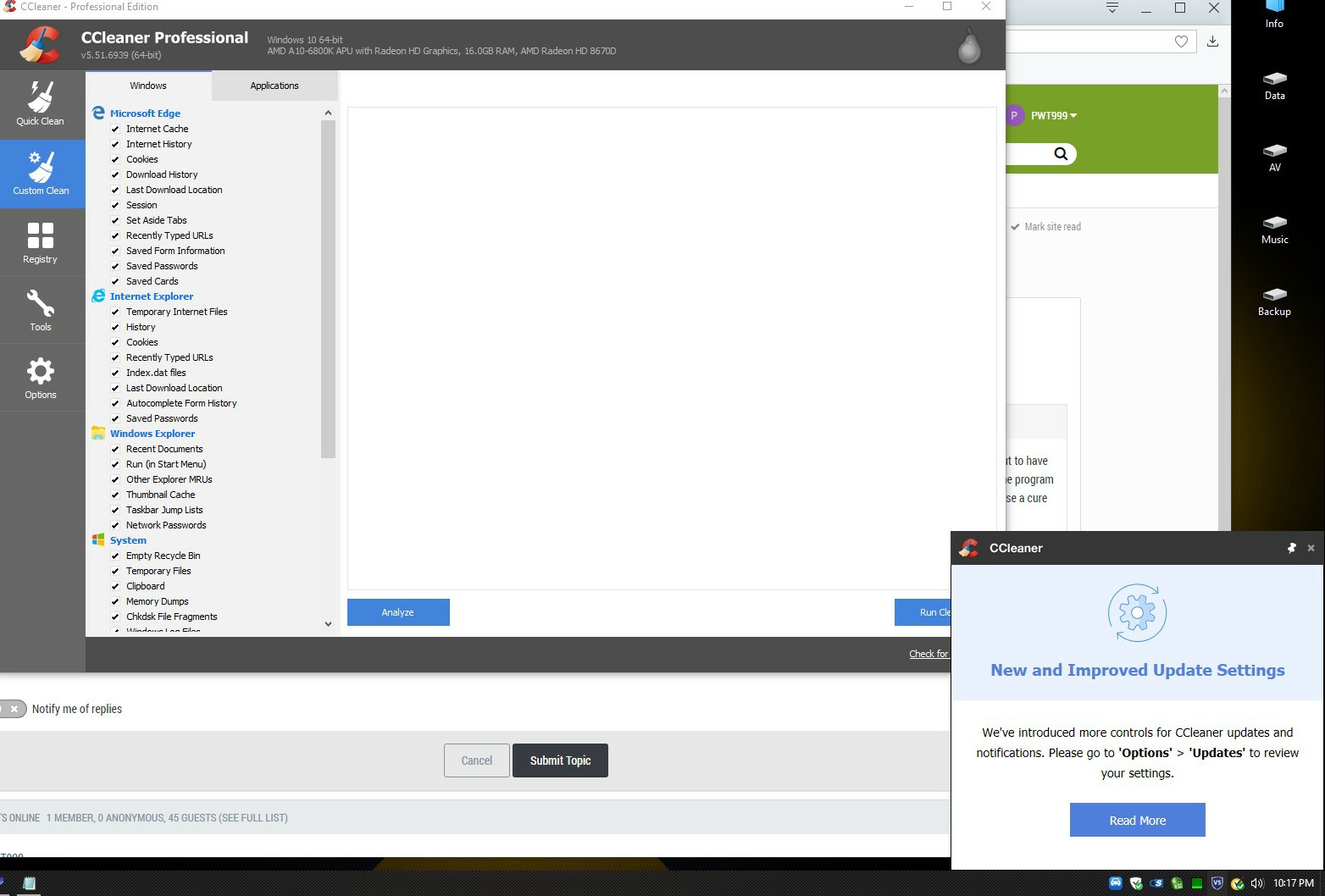Click the heart bookmark icon in browser
Viewport: 1325px width, 896px height.
coord(1181,41)
